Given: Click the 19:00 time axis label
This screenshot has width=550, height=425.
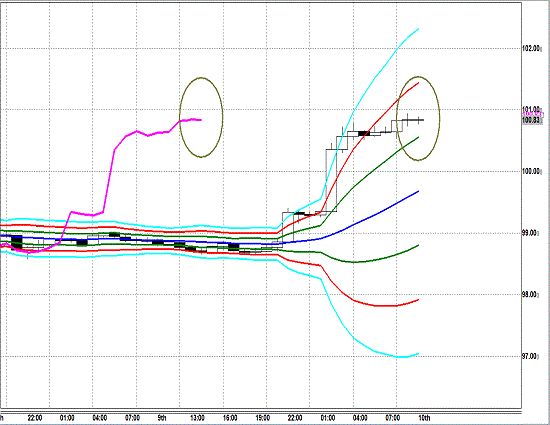Looking at the screenshot, I should coord(263,418).
